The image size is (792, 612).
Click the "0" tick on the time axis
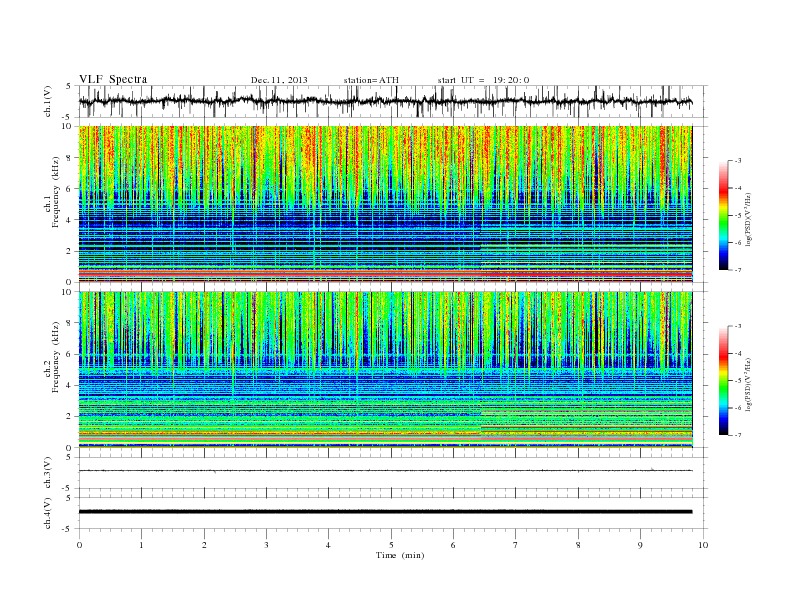(79, 545)
